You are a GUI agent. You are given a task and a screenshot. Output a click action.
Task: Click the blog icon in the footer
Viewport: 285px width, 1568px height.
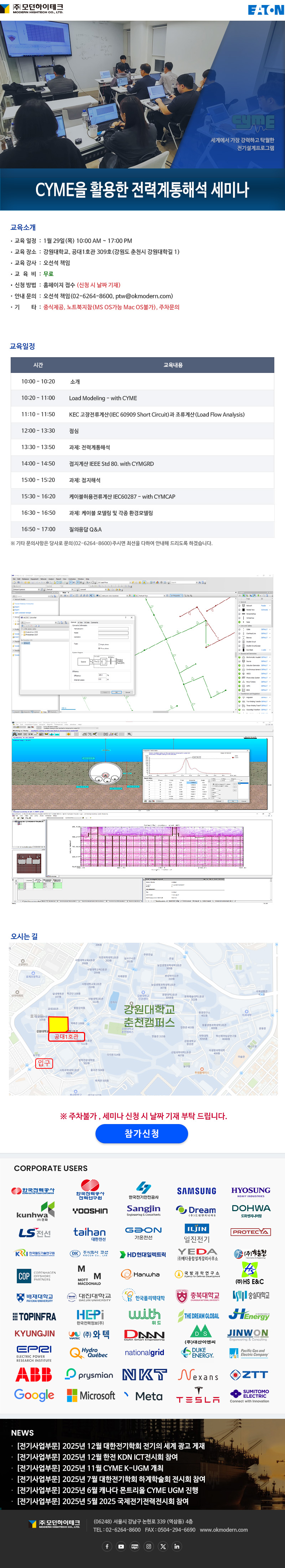pyautogui.click(x=135, y=1546)
